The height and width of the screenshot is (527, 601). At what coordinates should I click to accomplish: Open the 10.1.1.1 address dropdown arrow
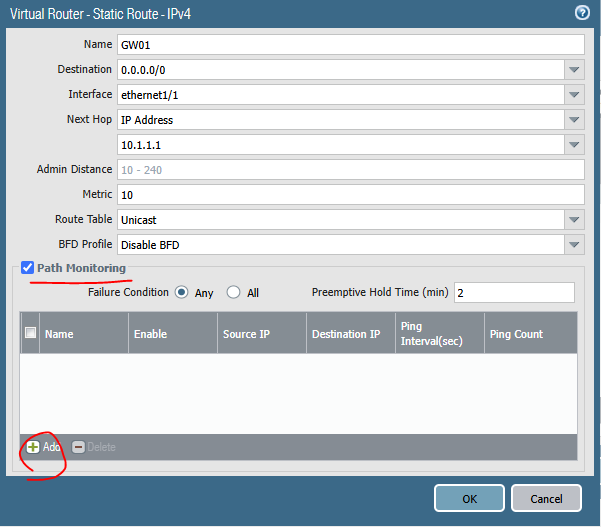[x=574, y=145]
